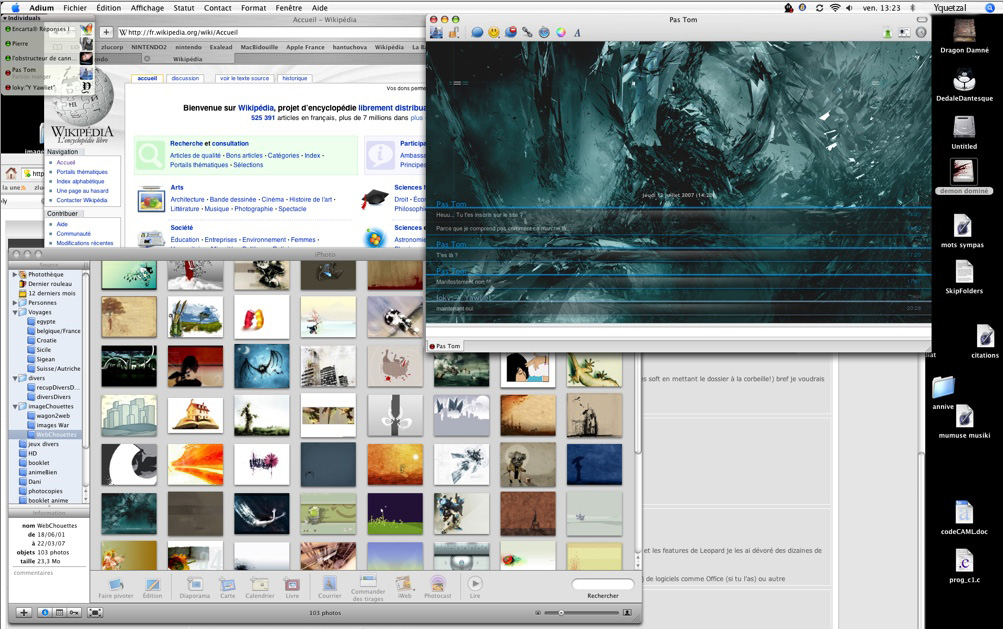1003x629 pixels.
Task: Select the codeCAML.doc desktop file
Action: pyautogui.click(x=964, y=518)
